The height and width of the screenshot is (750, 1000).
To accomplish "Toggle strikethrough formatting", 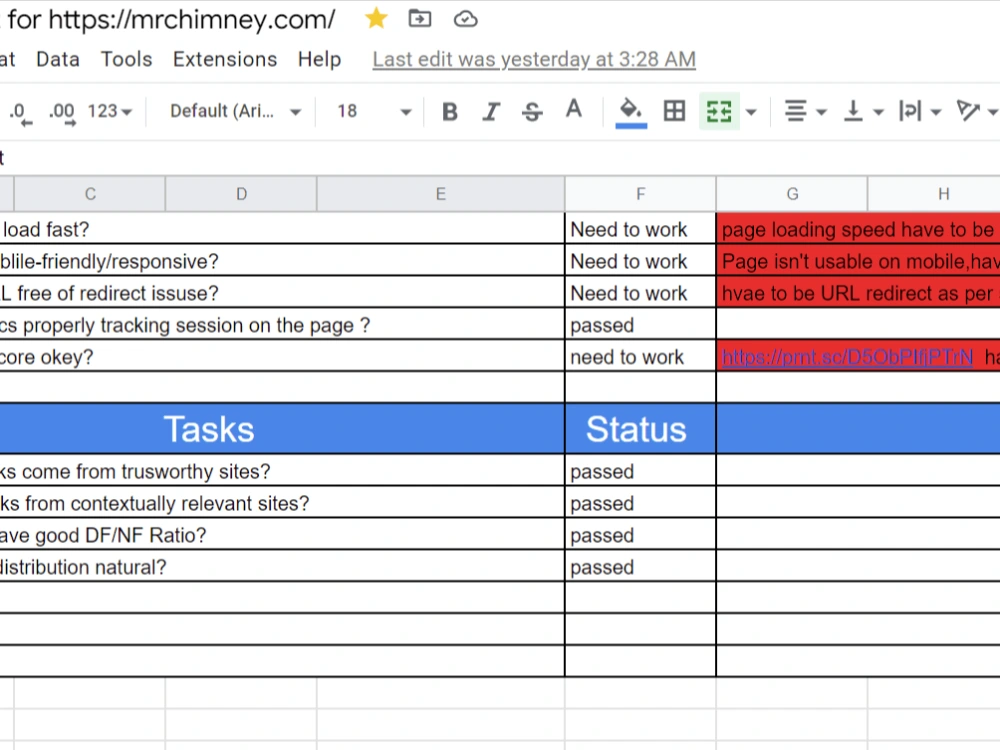I will (532, 112).
